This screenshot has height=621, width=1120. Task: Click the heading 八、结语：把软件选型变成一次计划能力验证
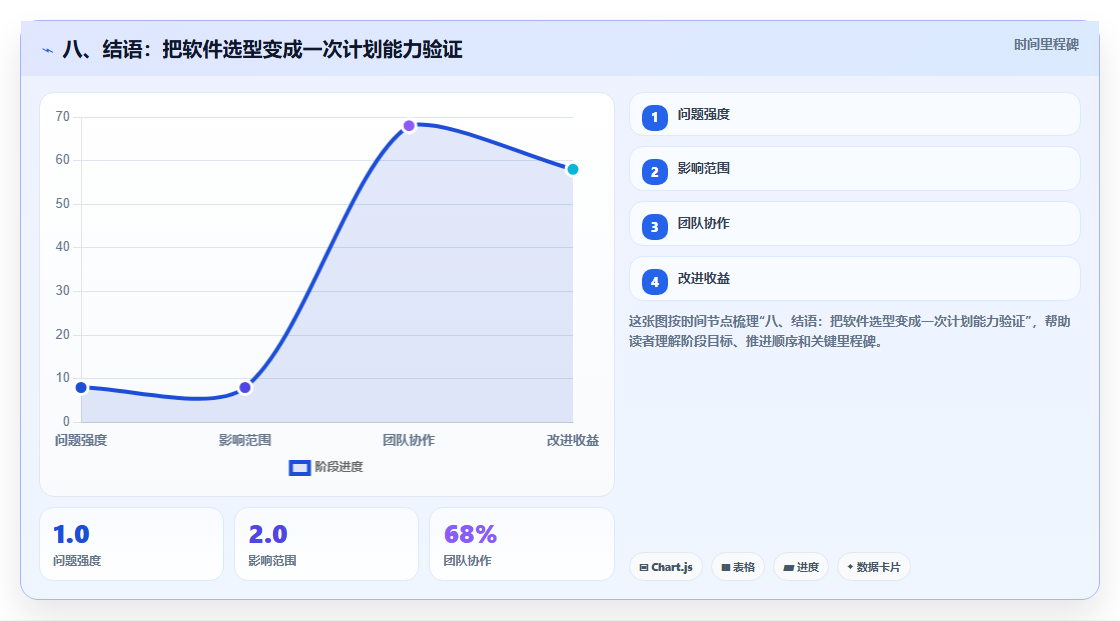[262, 49]
